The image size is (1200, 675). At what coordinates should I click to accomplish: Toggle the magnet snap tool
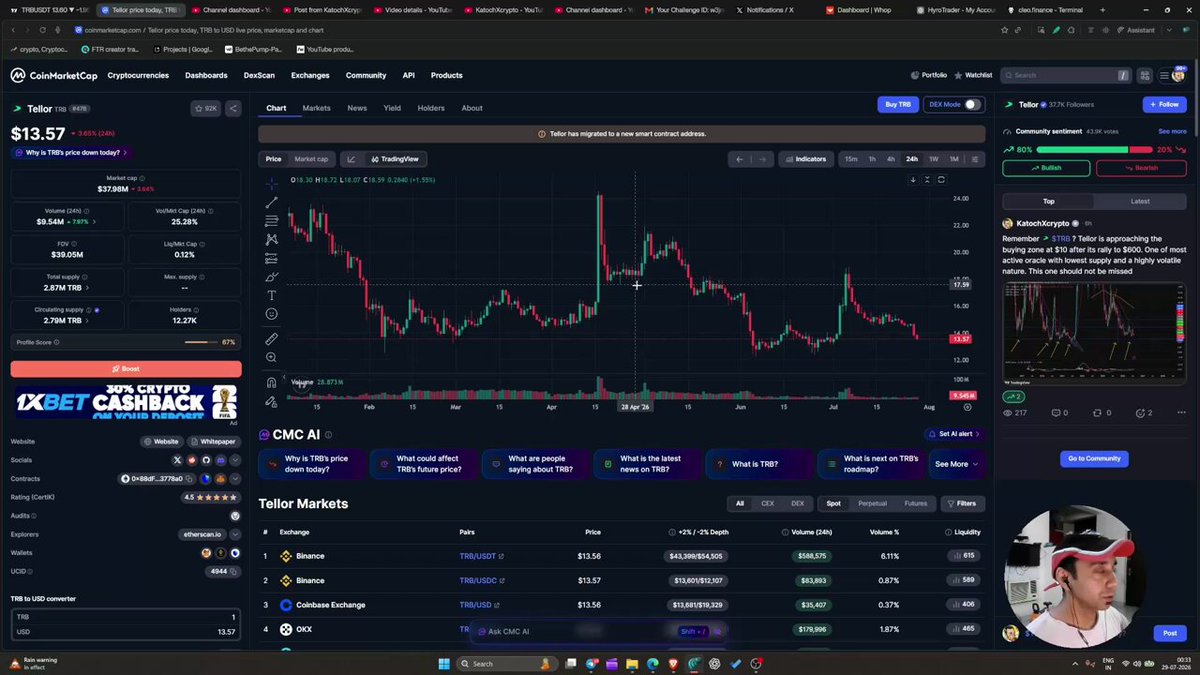pyautogui.click(x=271, y=382)
